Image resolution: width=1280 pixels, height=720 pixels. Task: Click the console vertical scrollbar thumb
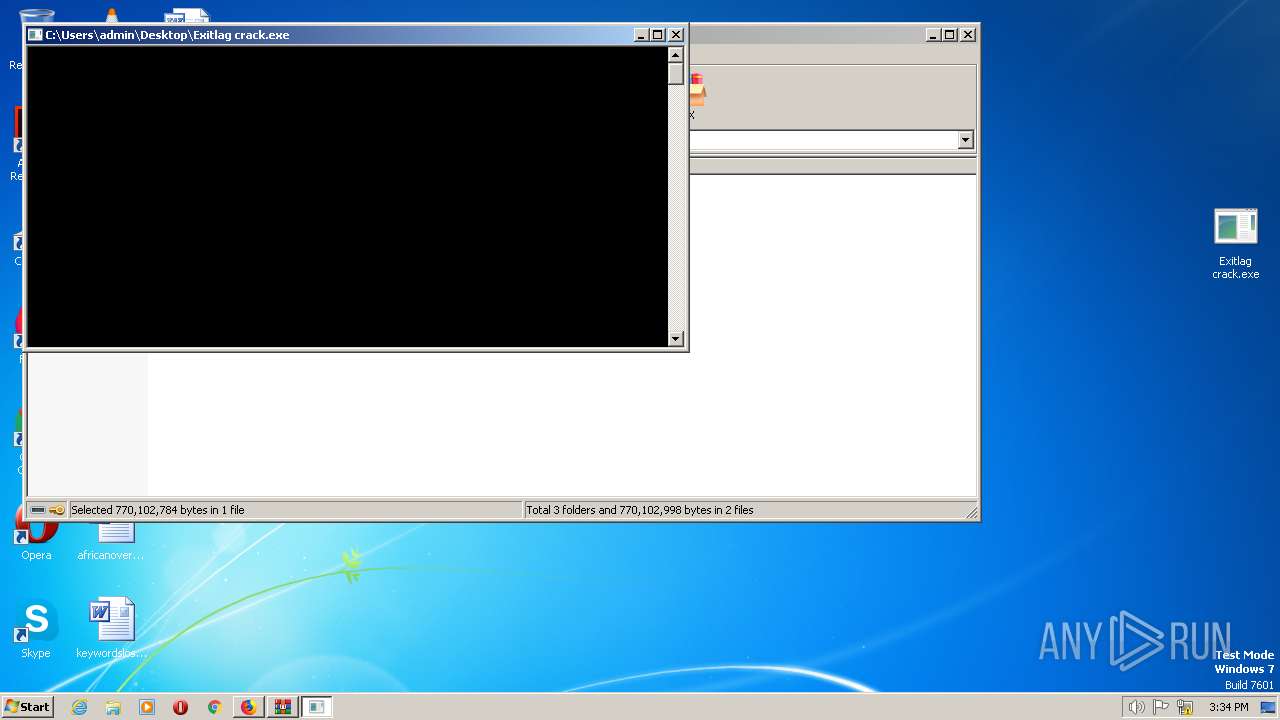click(676, 74)
